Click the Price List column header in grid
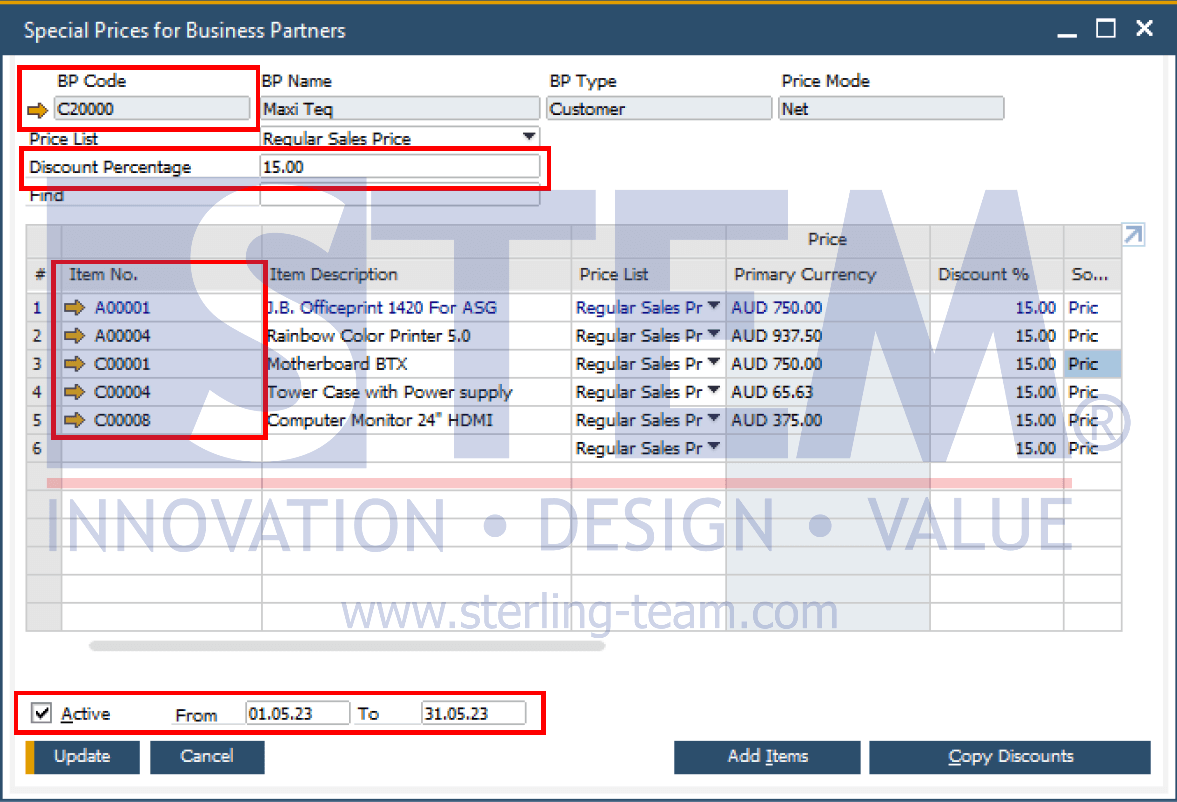 coord(649,275)
